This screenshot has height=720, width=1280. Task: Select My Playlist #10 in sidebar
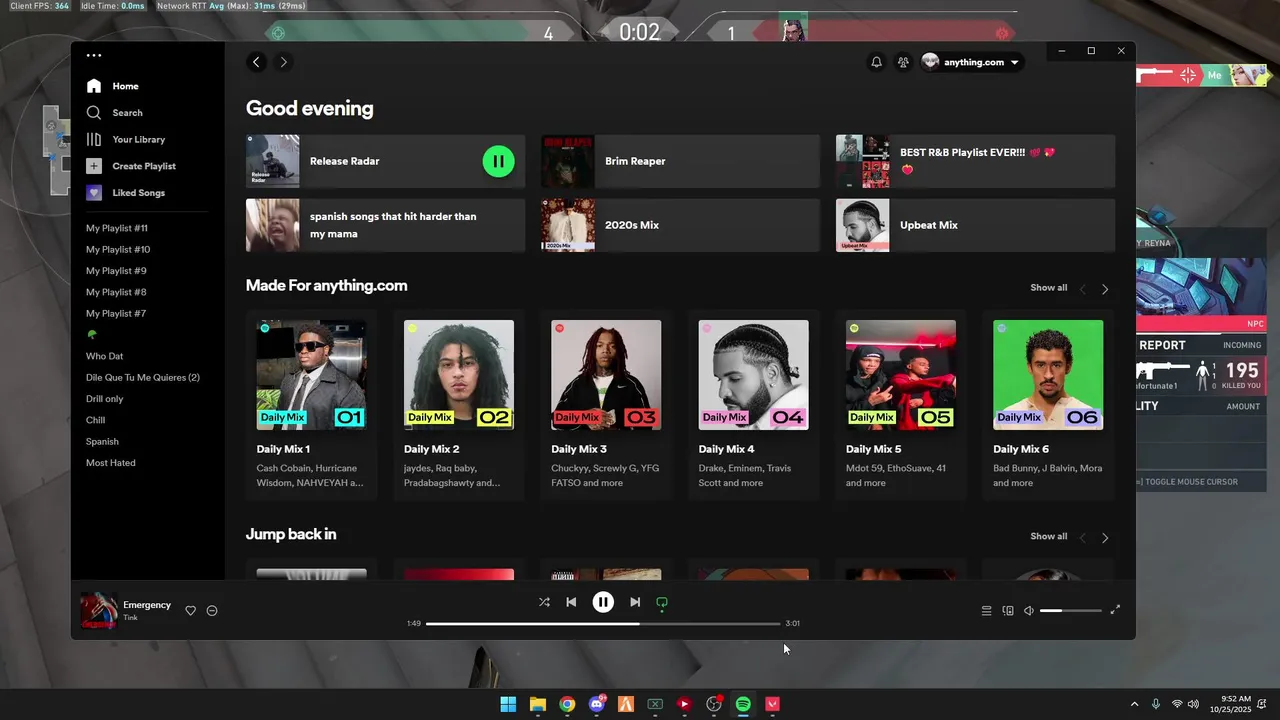pyautogui.click(x=118, y=250)
